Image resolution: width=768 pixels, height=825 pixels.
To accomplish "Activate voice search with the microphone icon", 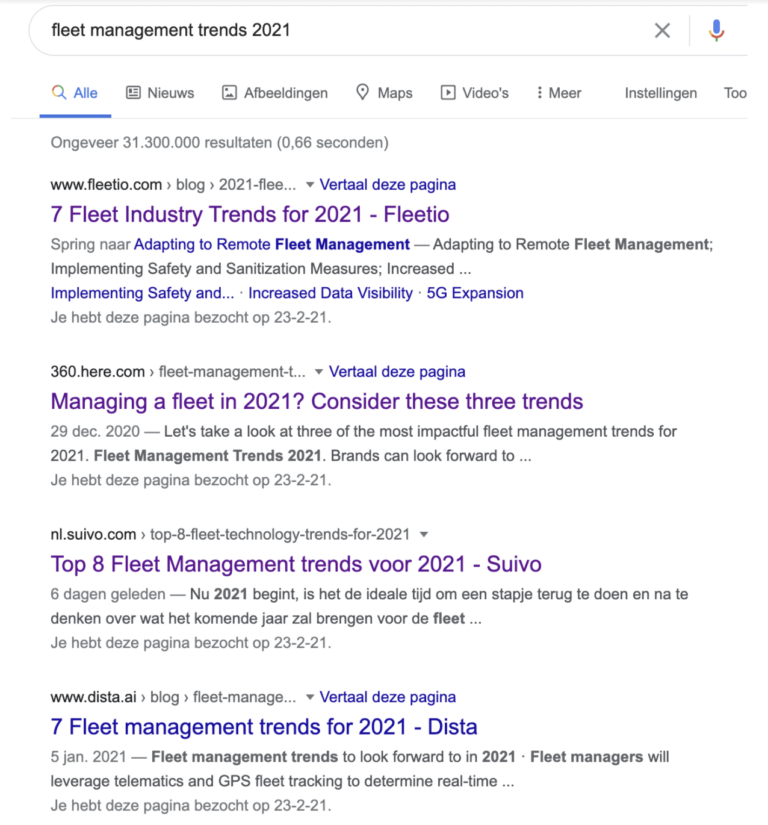I will (716, 31).
